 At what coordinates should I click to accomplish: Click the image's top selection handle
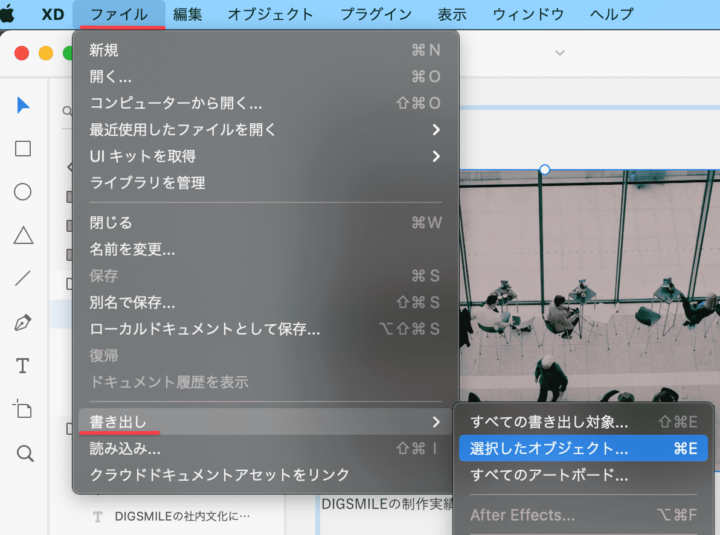[x=545, y=169]
